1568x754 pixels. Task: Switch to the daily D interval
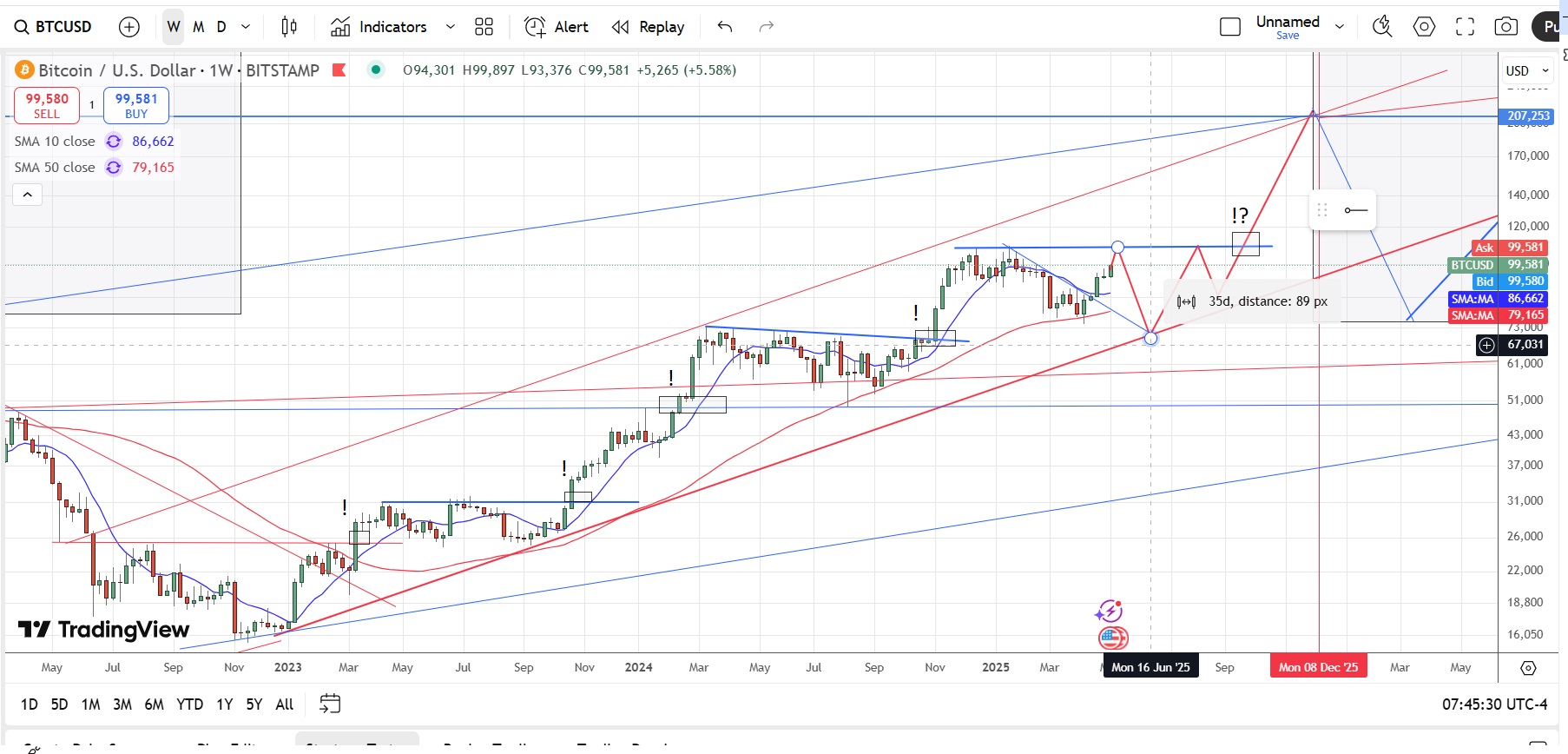pos(221,27)
